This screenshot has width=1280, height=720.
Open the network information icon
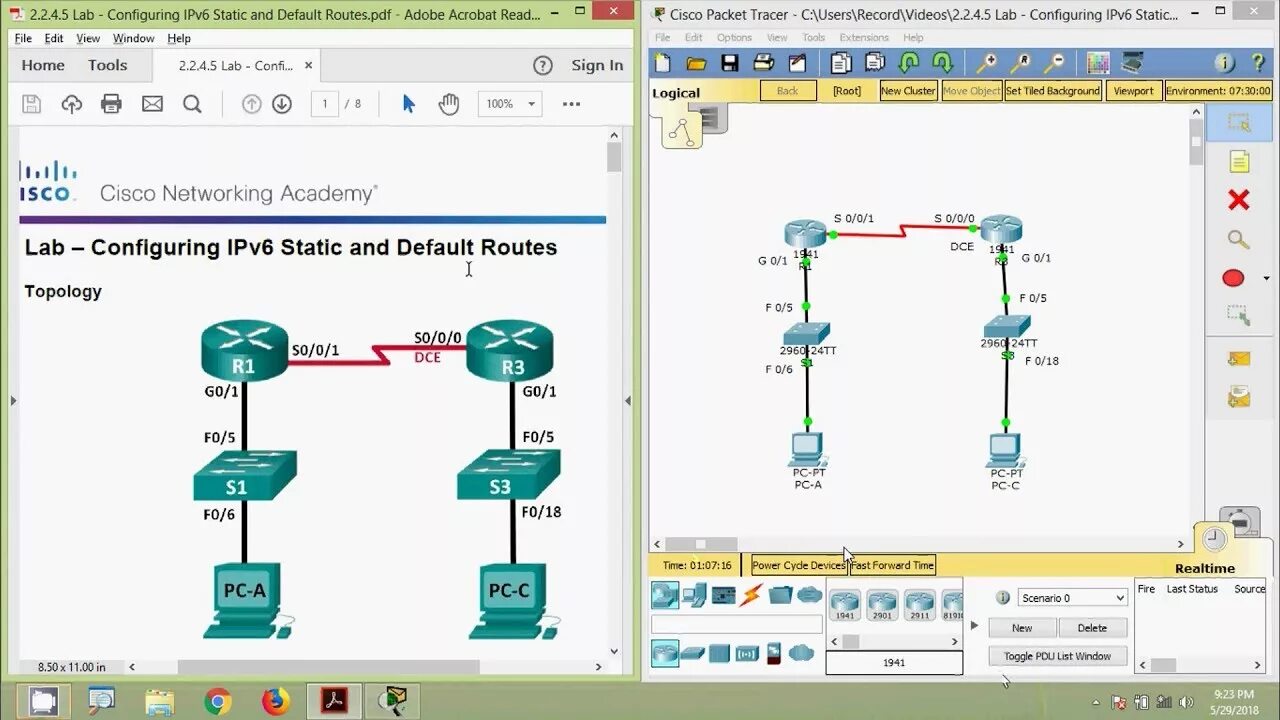coord(1225,63)
